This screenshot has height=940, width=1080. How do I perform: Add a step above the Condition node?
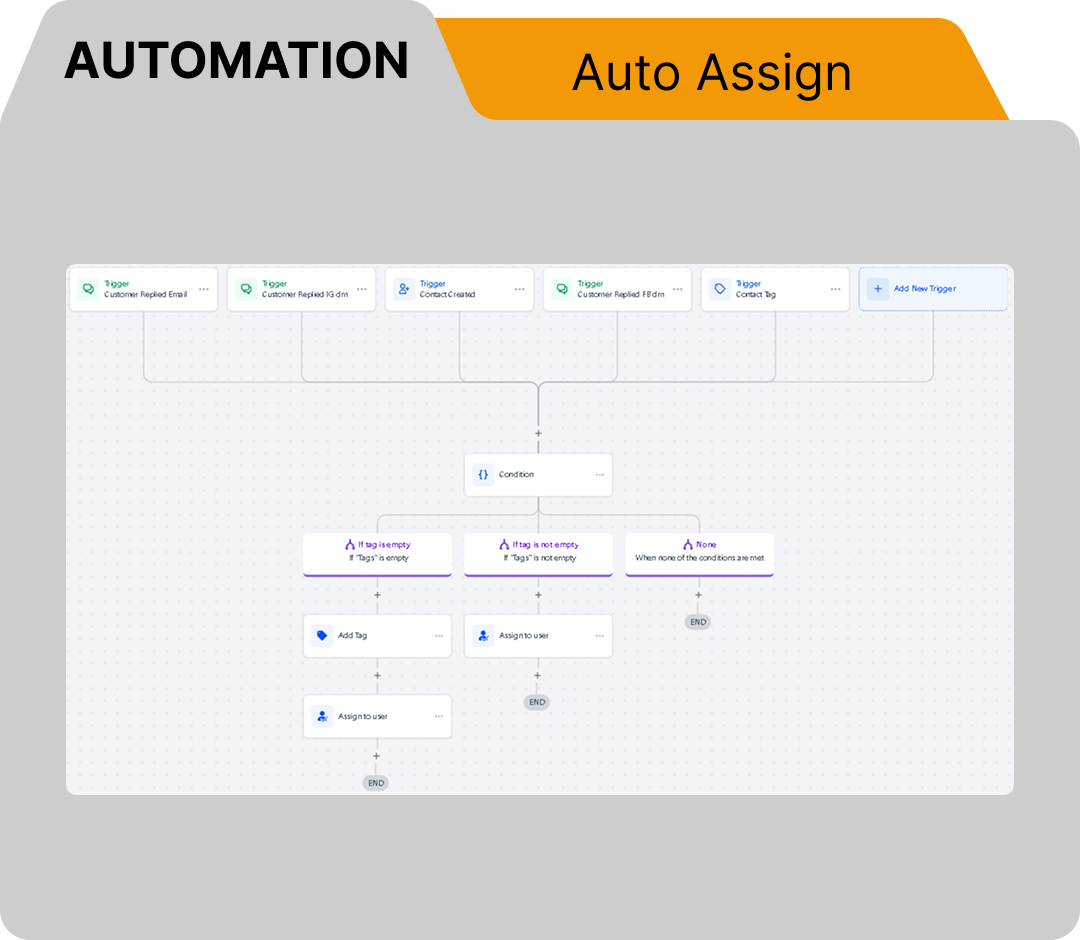[538, 434]
